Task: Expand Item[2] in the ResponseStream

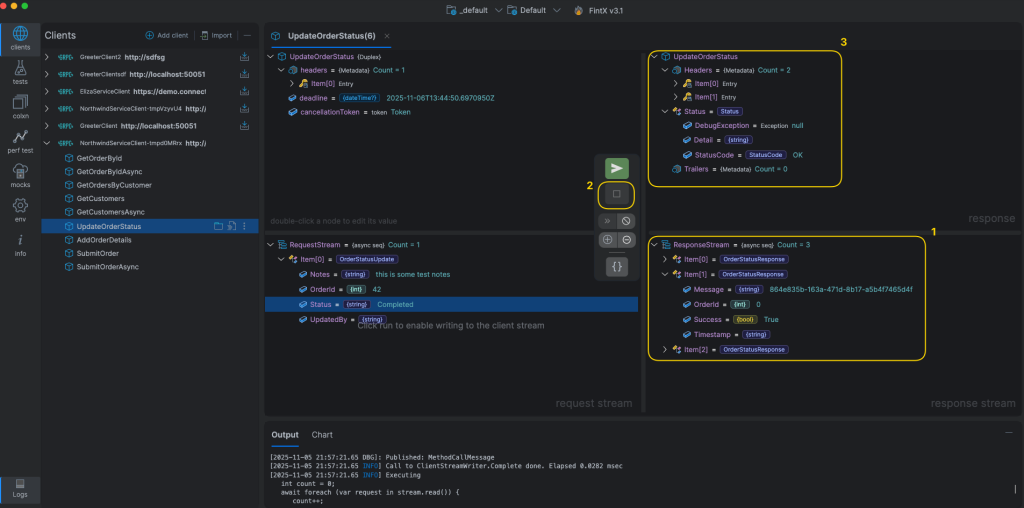Action: [664, 349]
